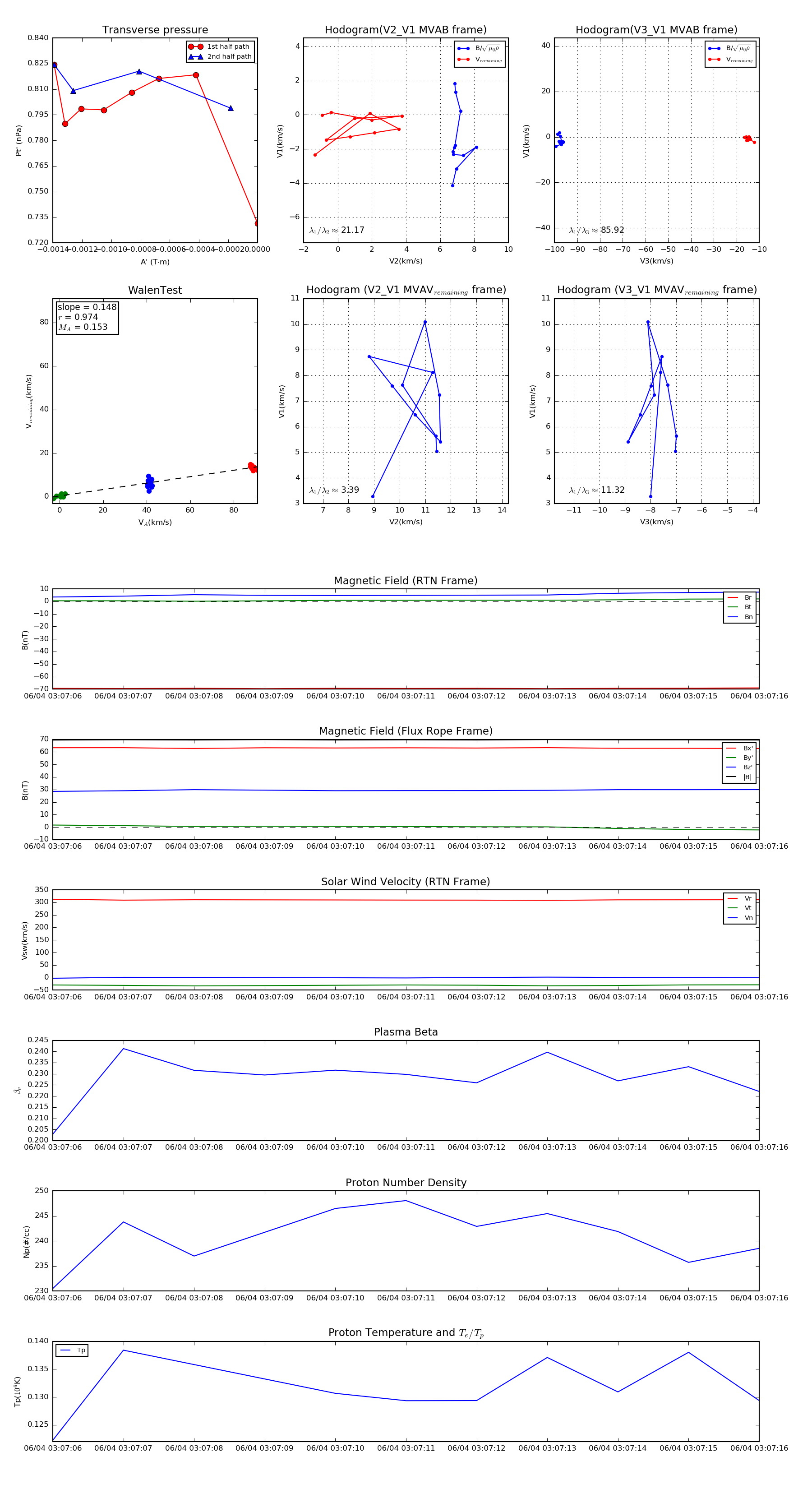Select the 'Tp' legend entry
812x1489 pixels.
[72, 1350]
